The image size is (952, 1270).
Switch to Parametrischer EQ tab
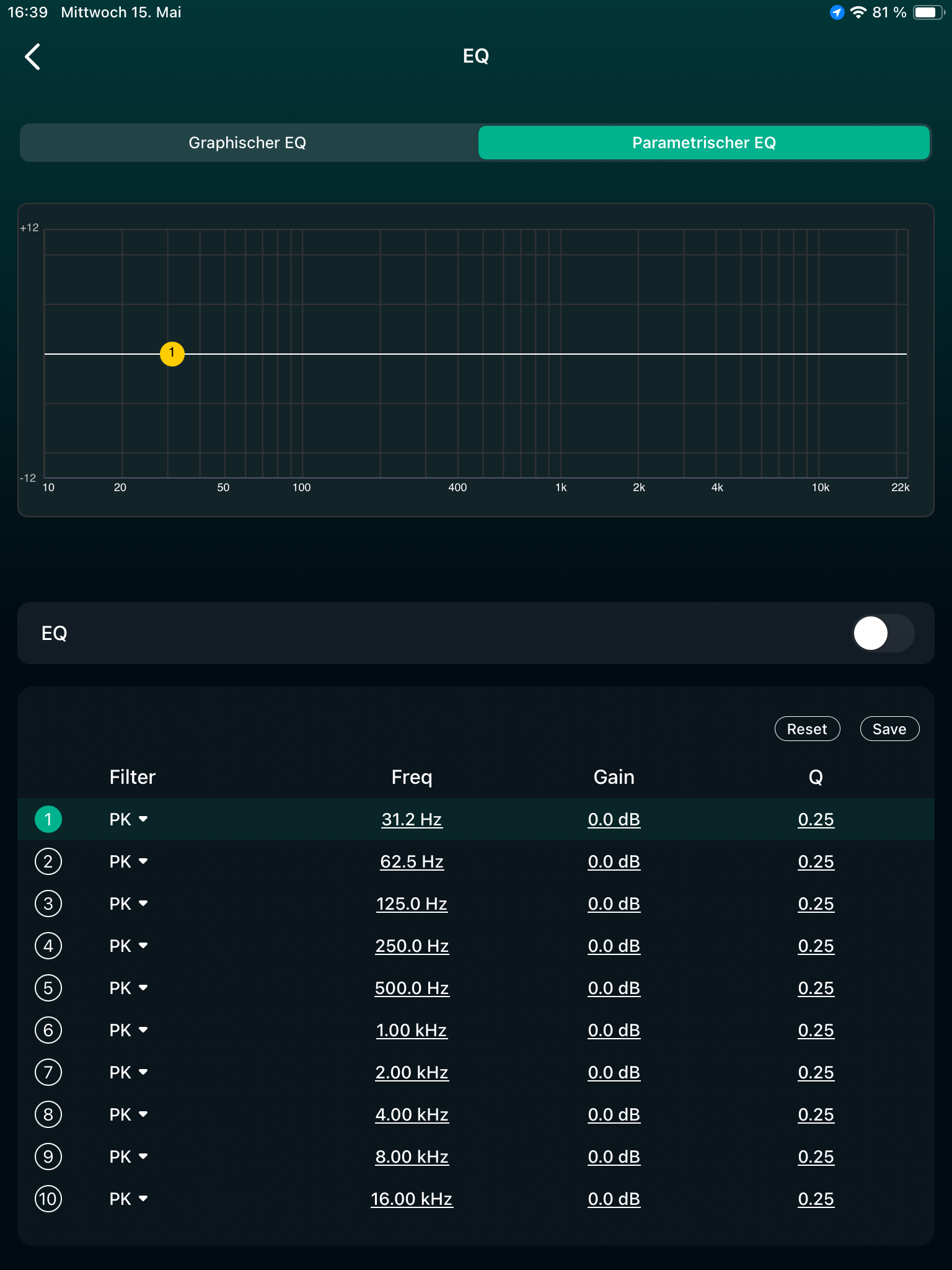[x=703, y=143]
